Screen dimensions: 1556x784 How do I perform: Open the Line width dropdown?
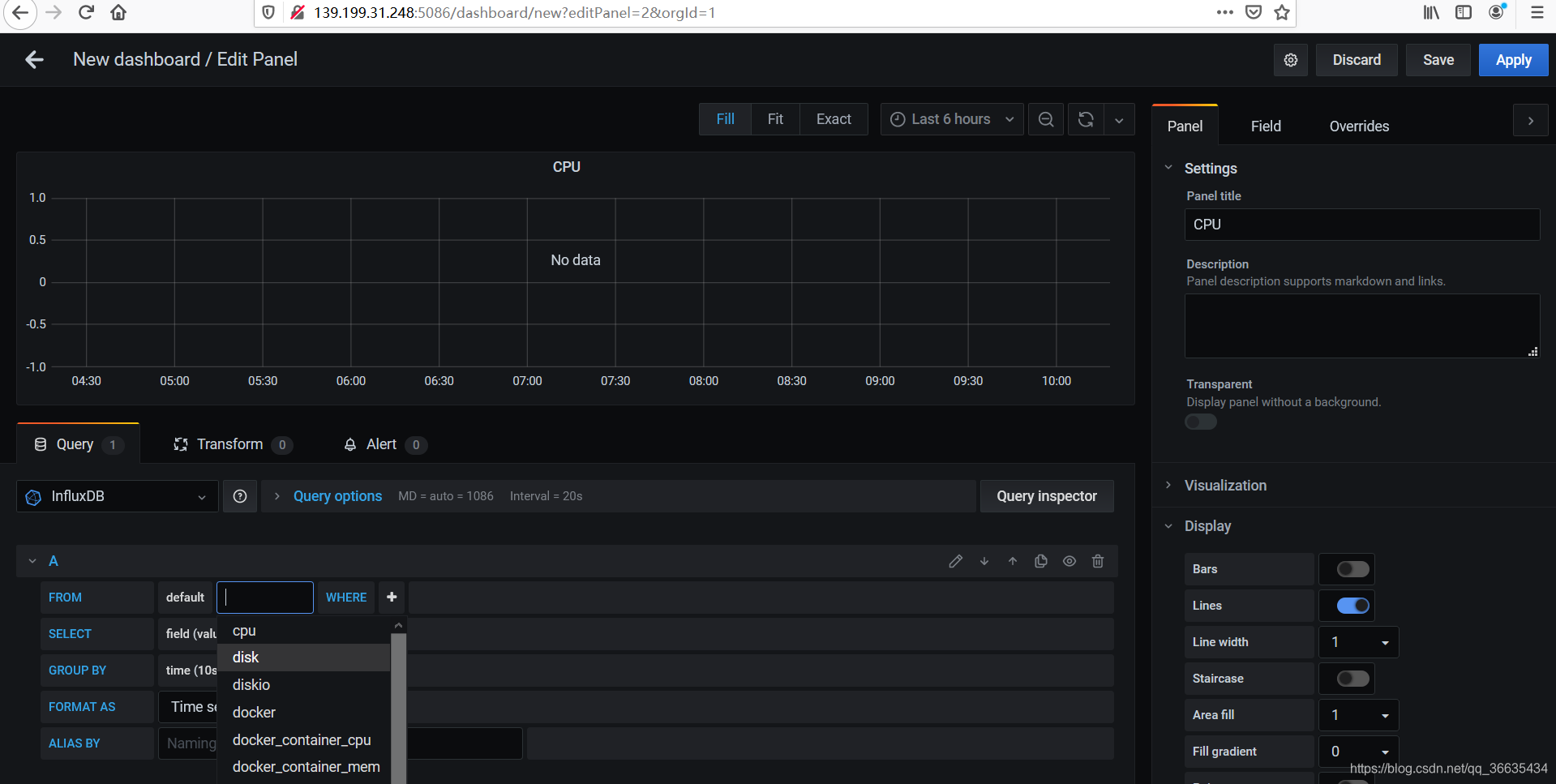click(x=1359, y=642)
